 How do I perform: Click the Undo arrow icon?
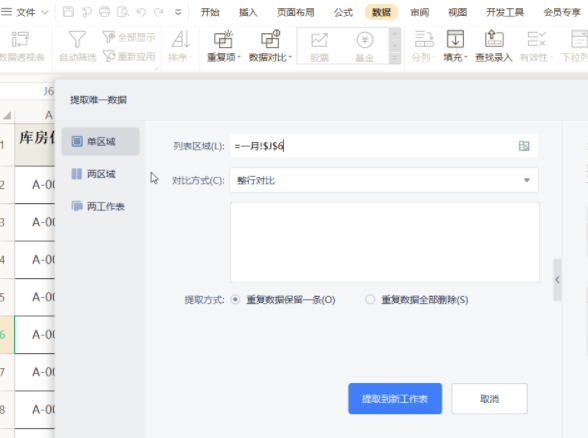[x=141, y=12]
